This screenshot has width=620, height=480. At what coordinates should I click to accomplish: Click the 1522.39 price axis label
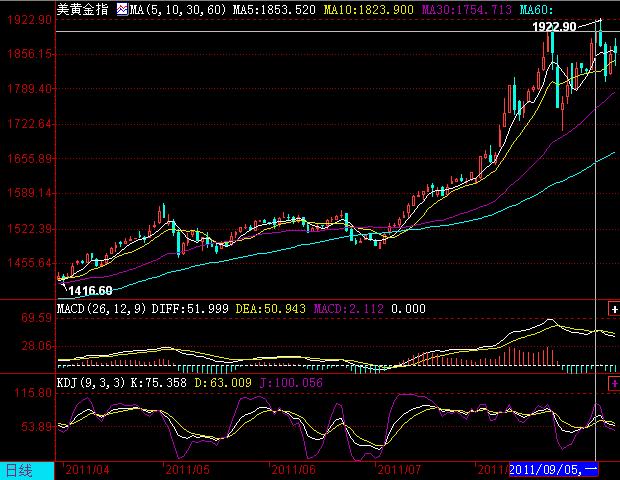pos(30,229)
